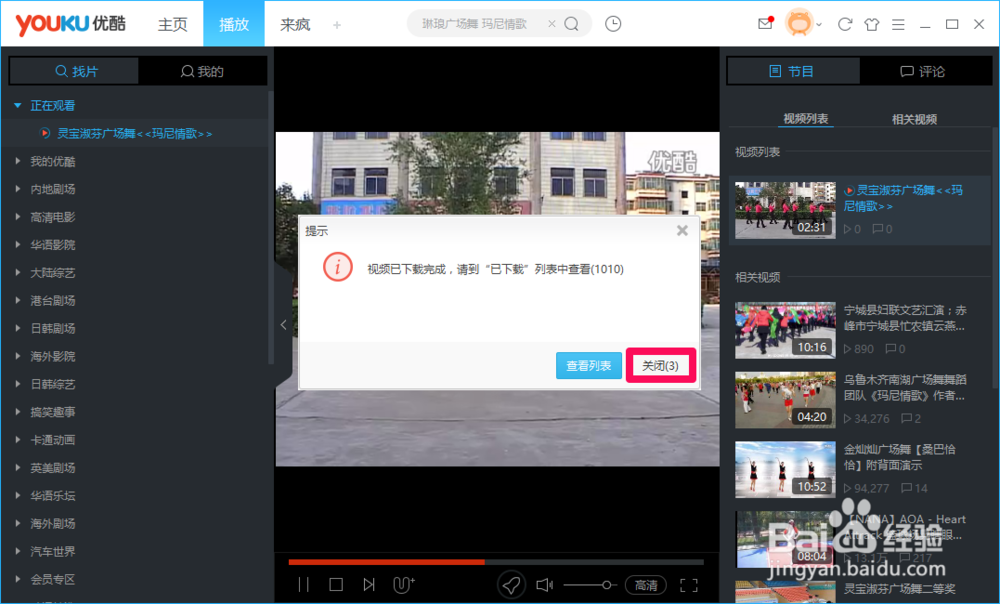Select the 相关视频 sub-tab
Screen dimensions: 1000x604
tap(914, 119)
